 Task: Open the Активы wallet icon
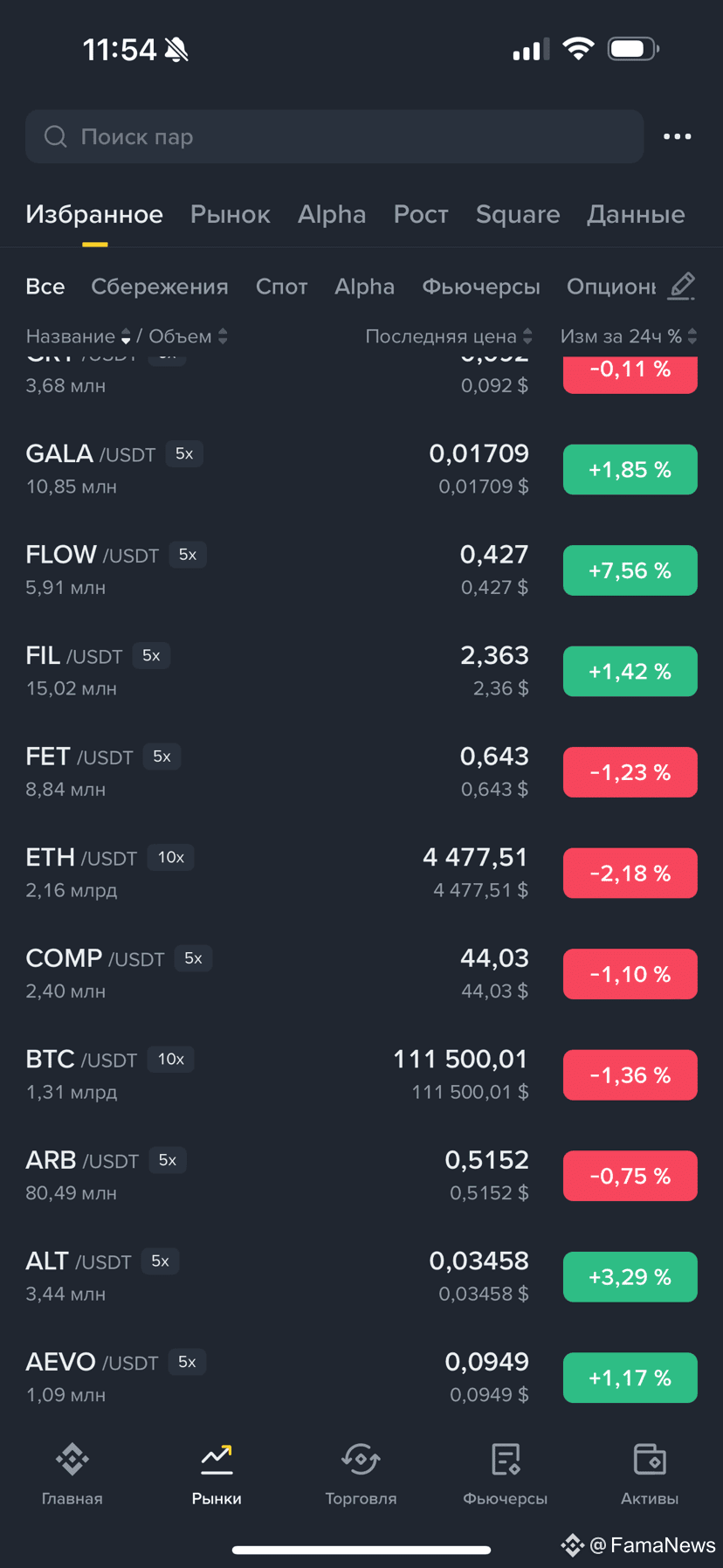tap(650, 1459)
